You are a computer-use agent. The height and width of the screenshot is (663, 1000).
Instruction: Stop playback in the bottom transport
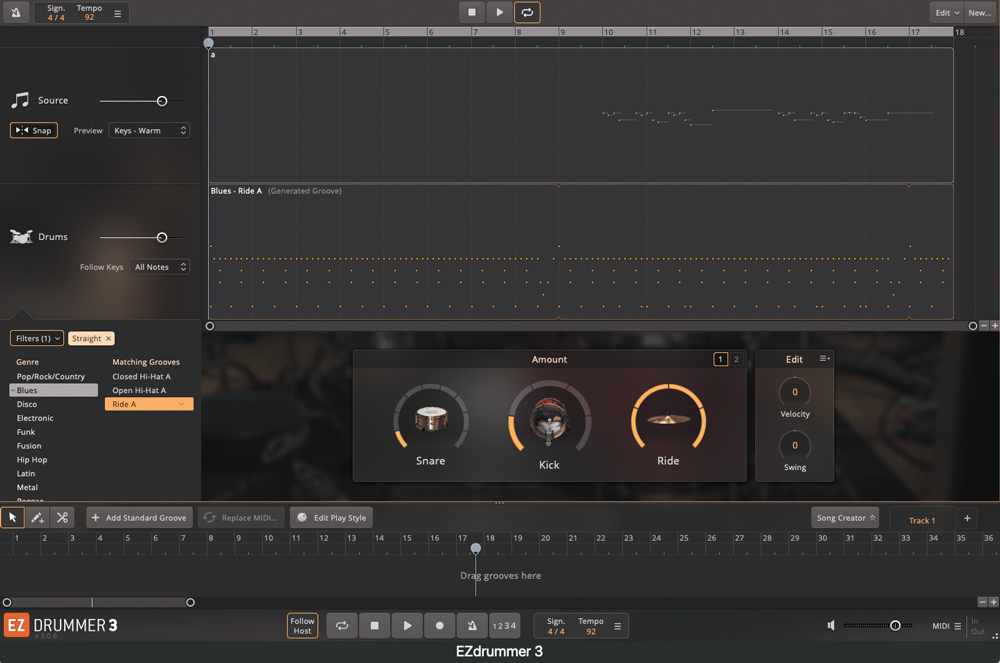(x=374, y=626)
